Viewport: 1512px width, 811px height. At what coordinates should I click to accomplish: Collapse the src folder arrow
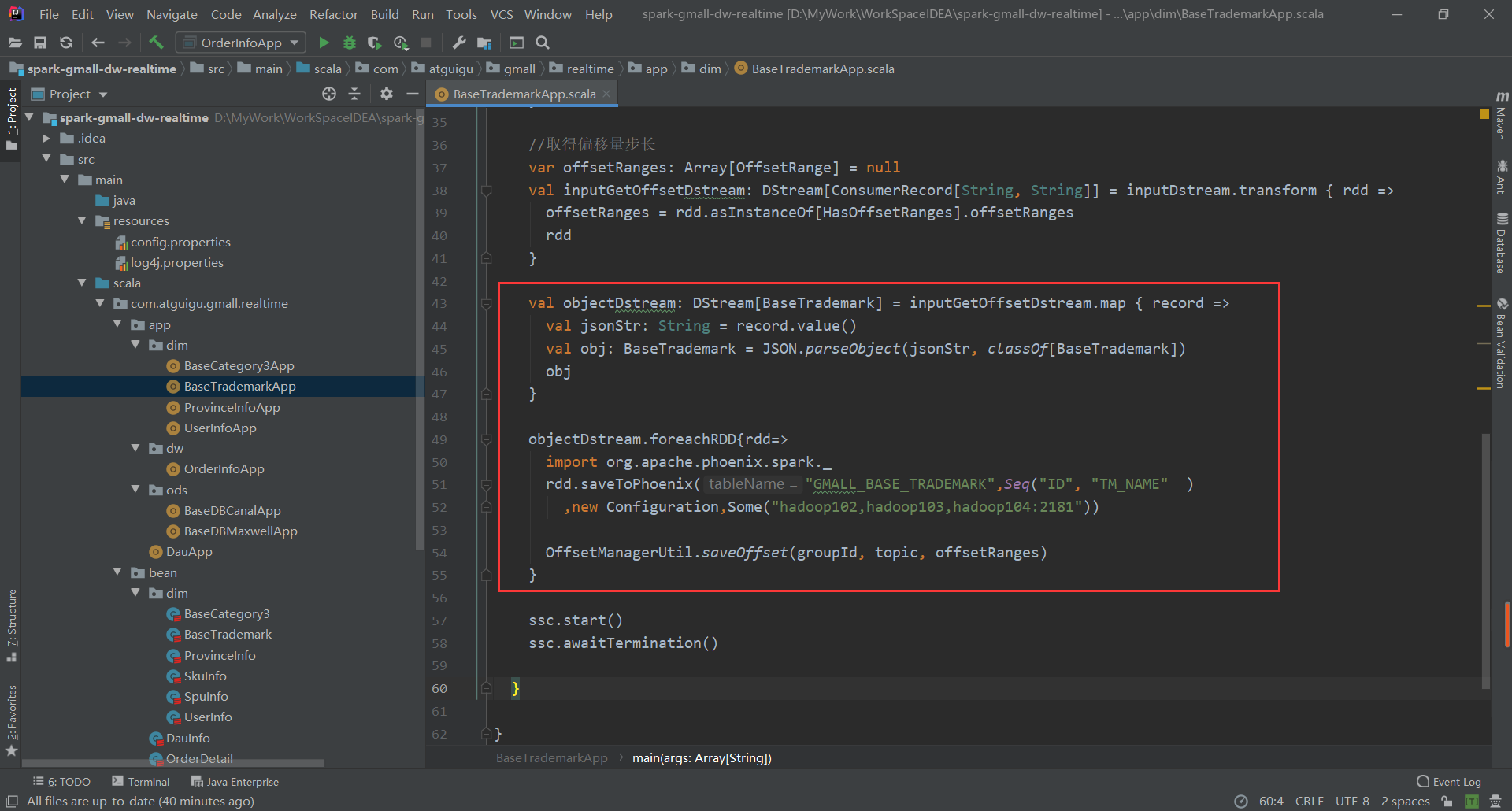[46, 158]
